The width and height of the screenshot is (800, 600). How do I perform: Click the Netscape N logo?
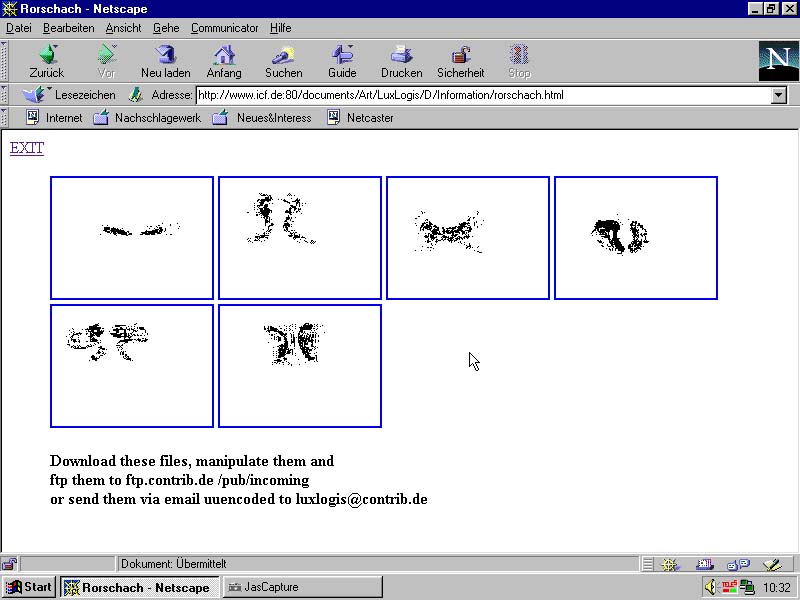pyautogui.click(x=778, y=61)
